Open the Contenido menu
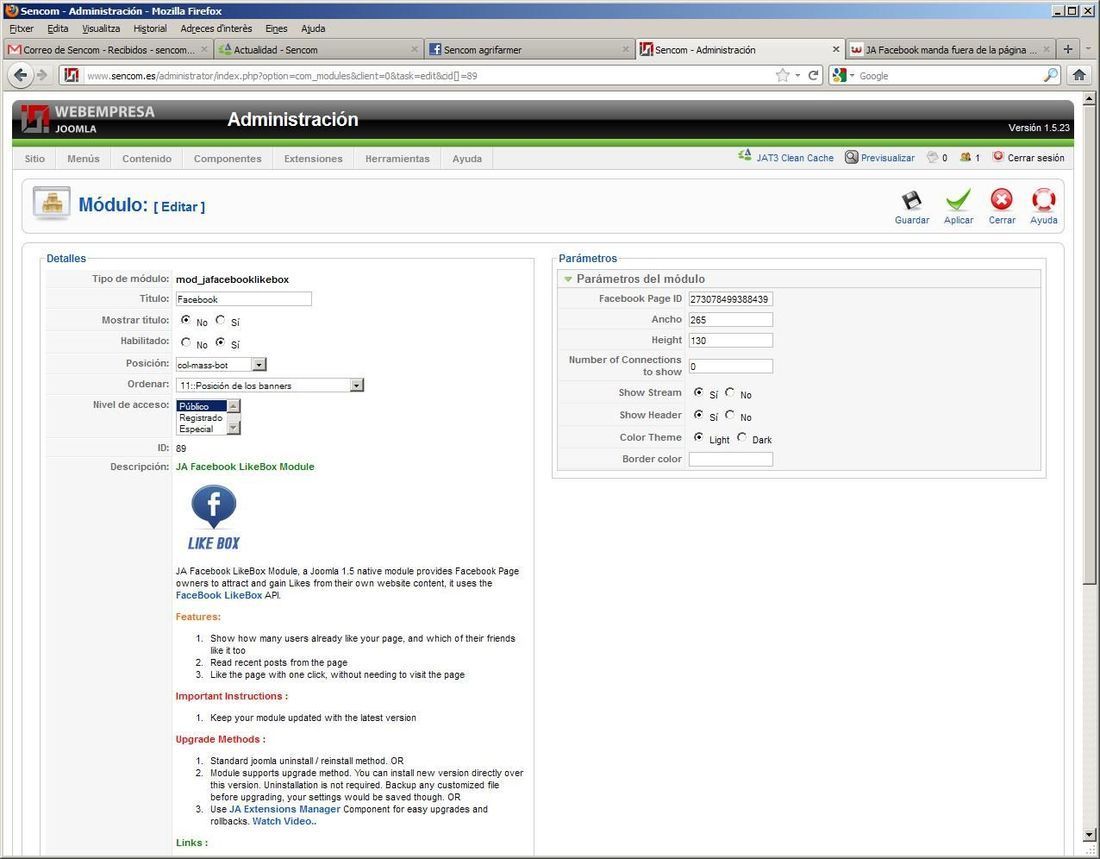This screenshot has height=859, width=1100. pyautogui.click(x=147, y=159)
